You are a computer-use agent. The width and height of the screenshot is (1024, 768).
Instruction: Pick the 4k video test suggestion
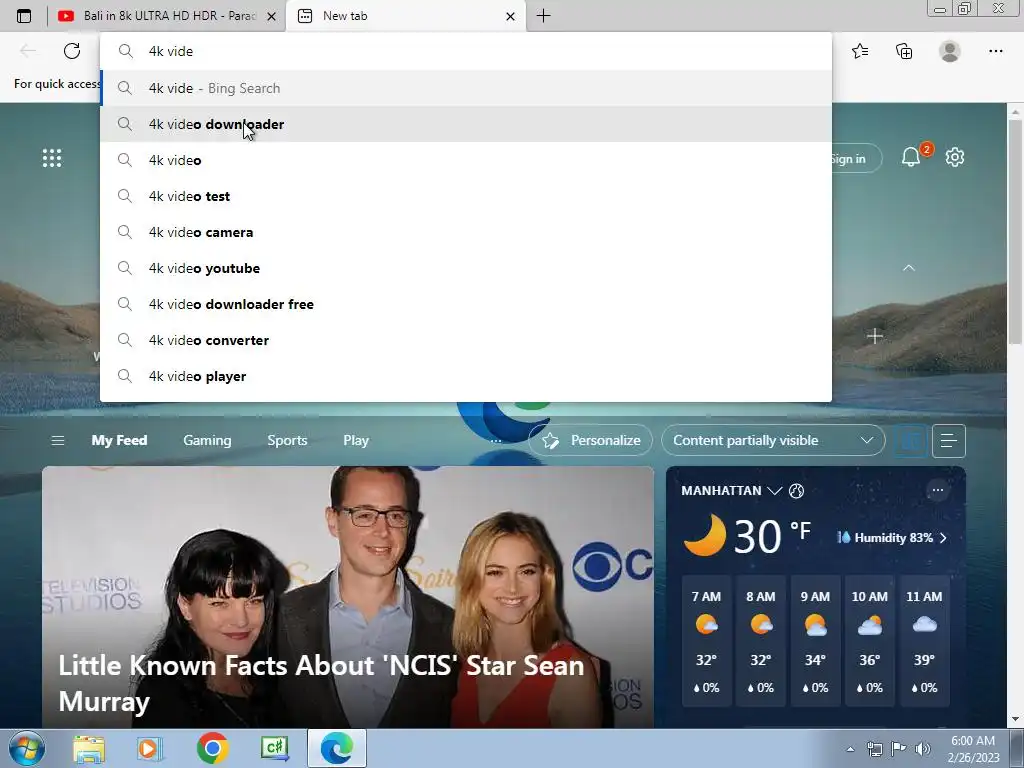tap(466, 196)
